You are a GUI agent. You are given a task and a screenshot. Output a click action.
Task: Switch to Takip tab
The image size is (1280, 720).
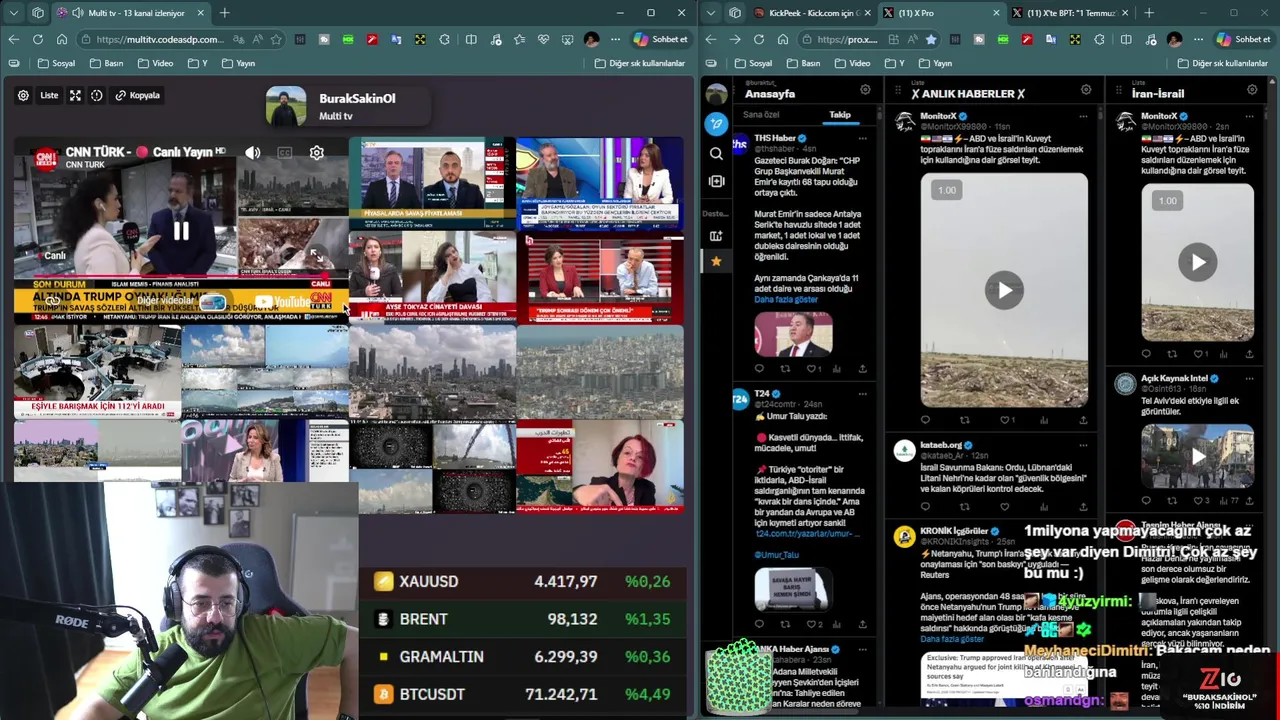840,115
